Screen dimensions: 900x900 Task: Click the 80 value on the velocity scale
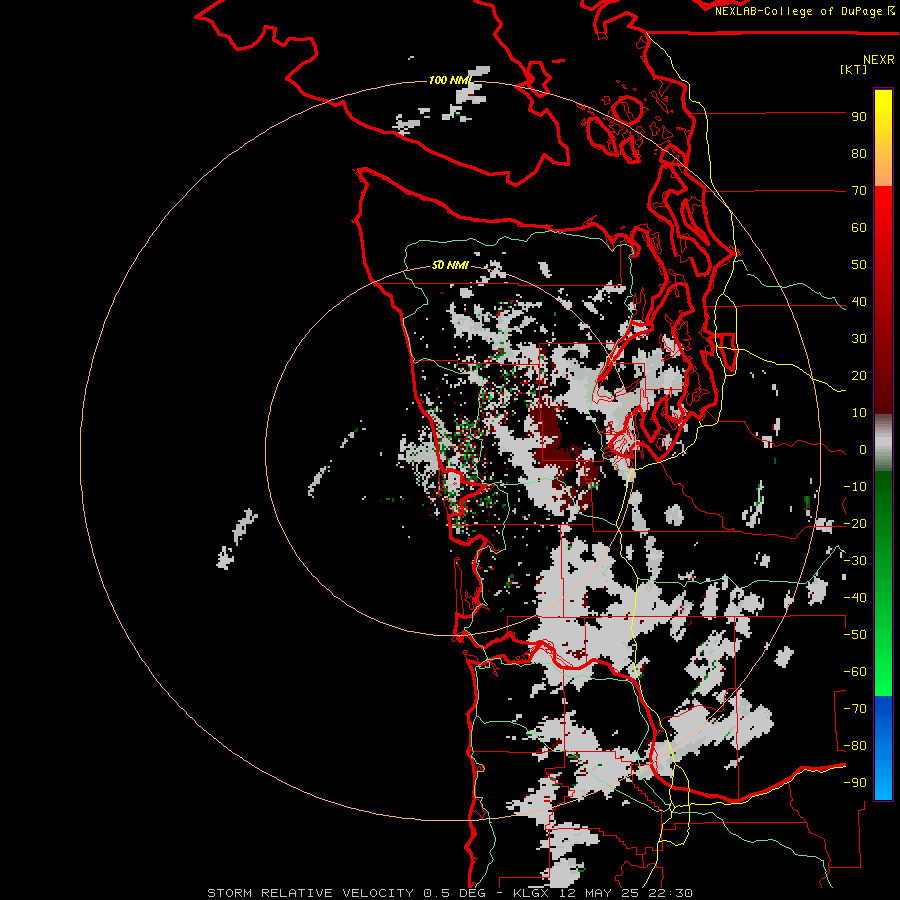point(859,154)
